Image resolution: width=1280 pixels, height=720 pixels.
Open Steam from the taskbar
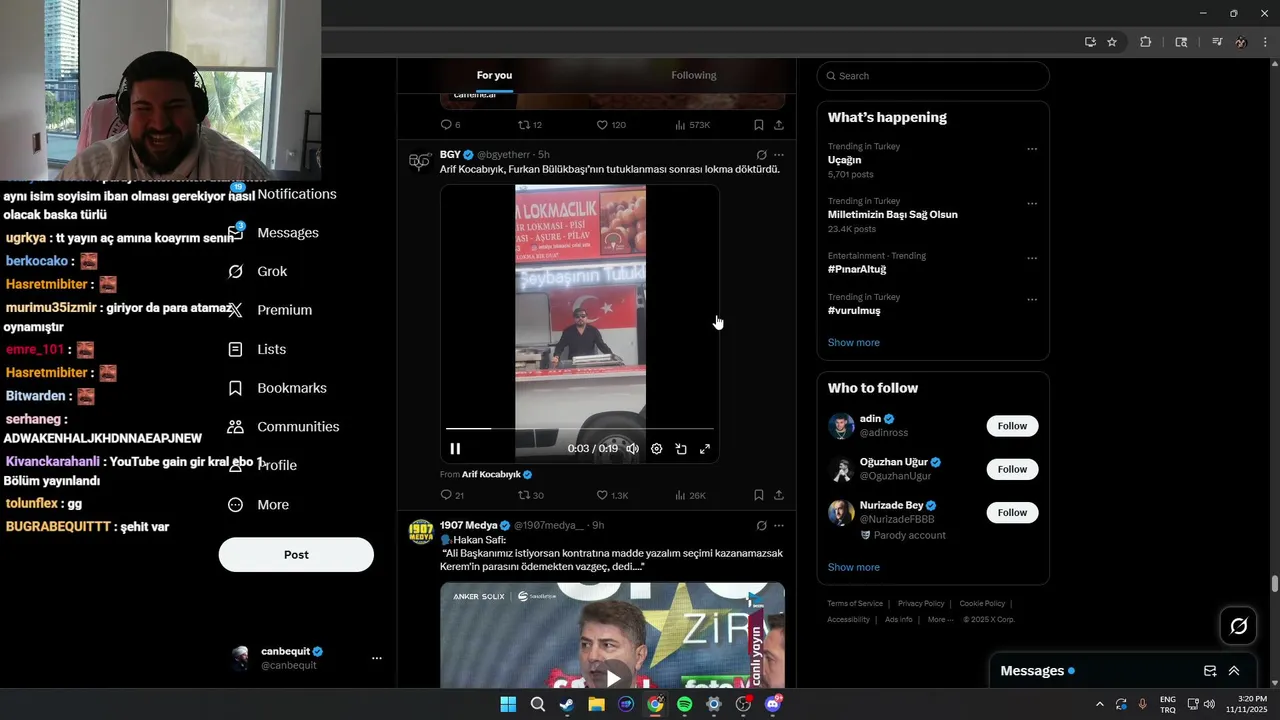567,704
